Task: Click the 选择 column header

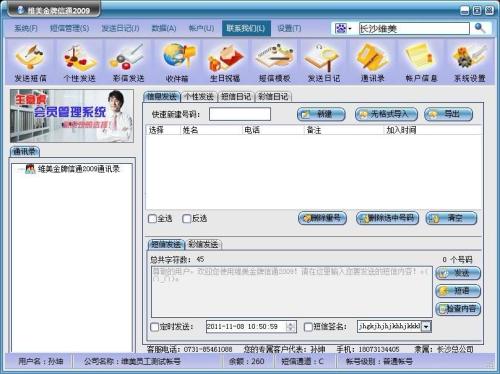Action: pos(163,130)
